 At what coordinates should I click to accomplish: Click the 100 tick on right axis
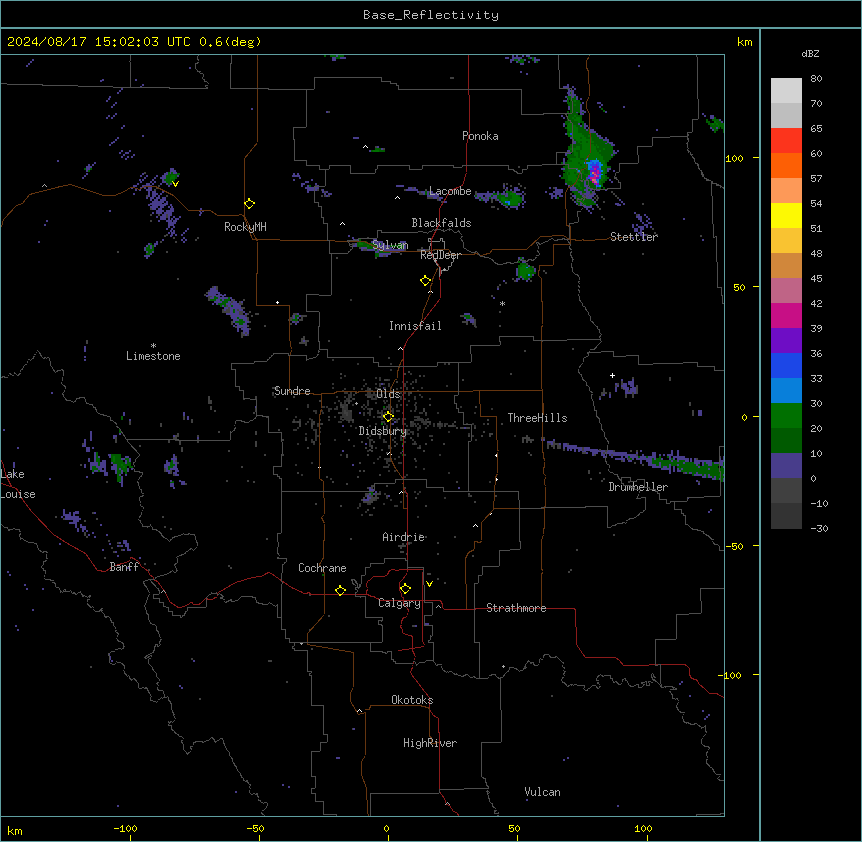coord(734,158)
